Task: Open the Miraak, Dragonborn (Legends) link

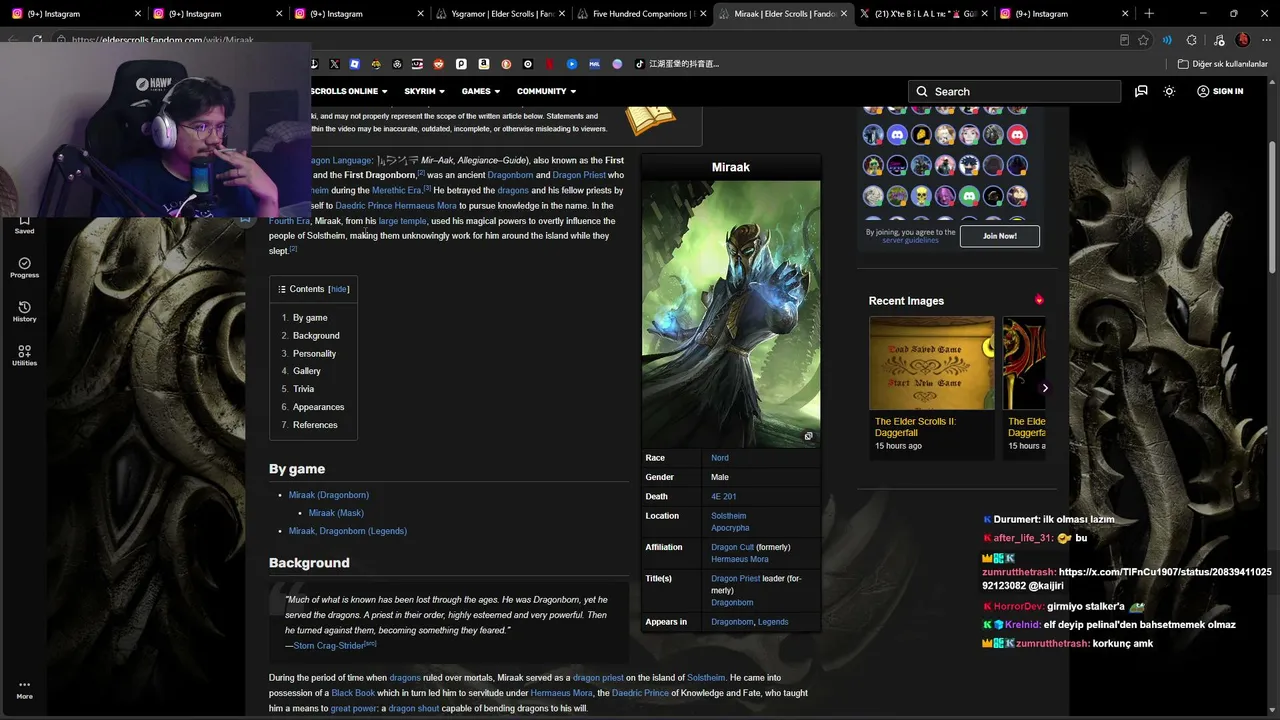Action: [348, 531]
